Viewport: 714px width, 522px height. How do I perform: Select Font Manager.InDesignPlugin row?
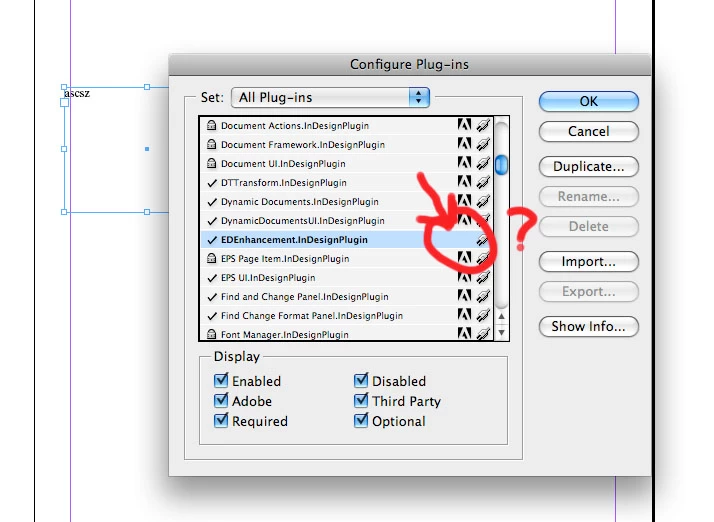point(347,333)
